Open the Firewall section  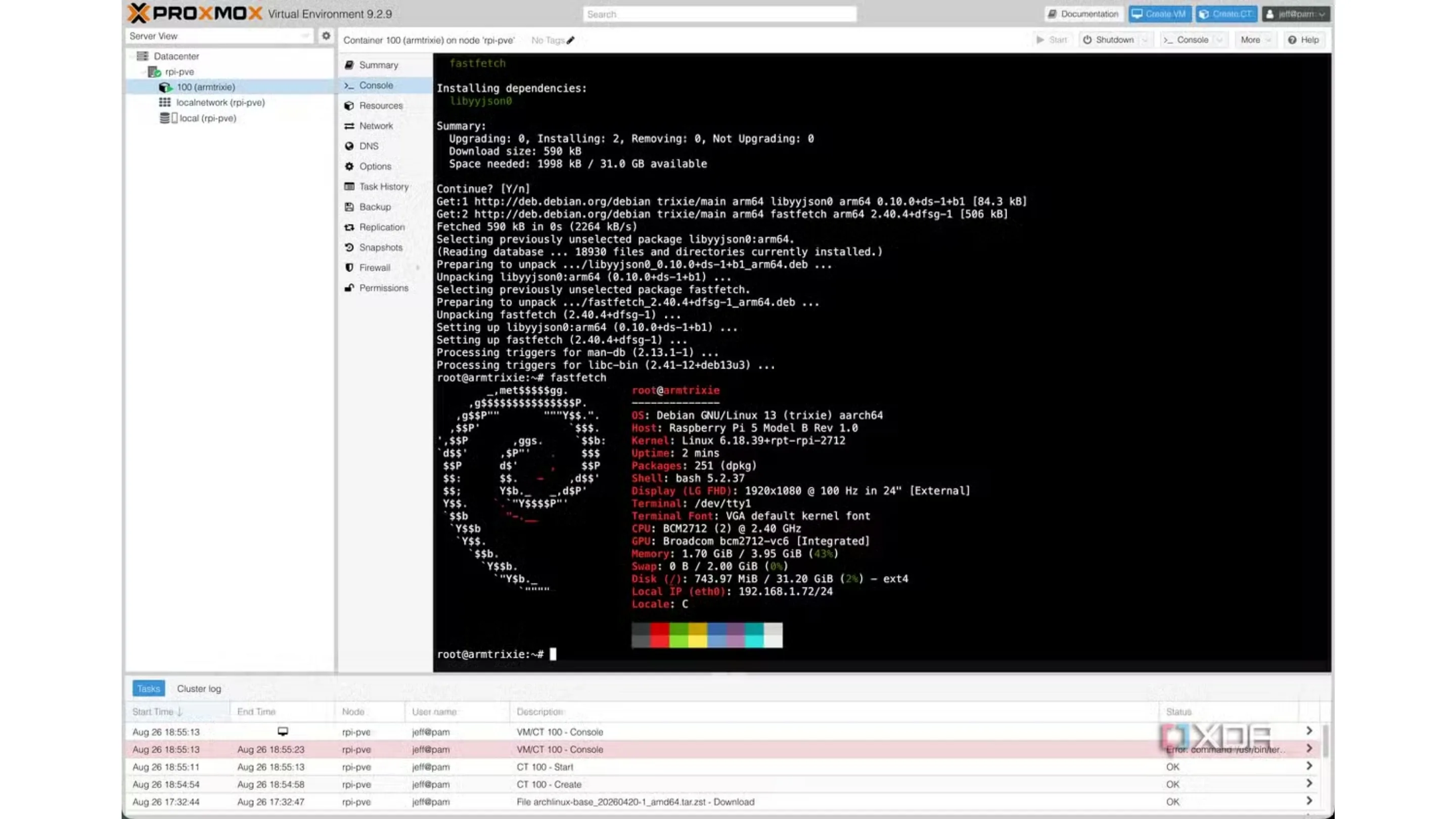click(385, 268)
